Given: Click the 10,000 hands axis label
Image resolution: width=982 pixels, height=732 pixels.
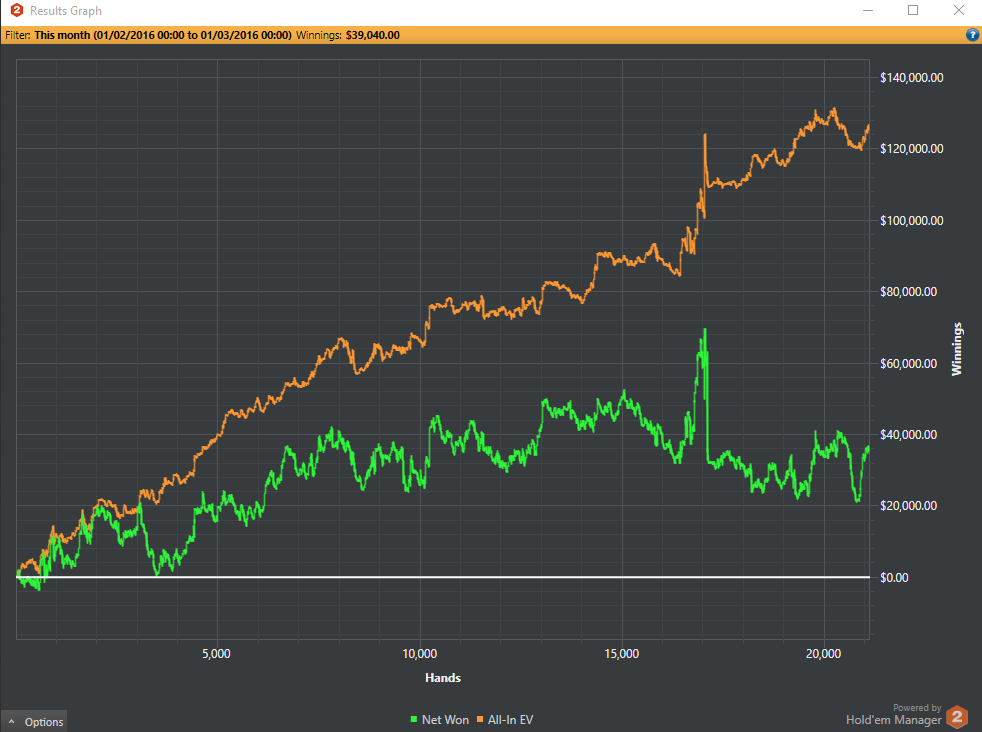Looking at the screenshot, I should (420, 654).
